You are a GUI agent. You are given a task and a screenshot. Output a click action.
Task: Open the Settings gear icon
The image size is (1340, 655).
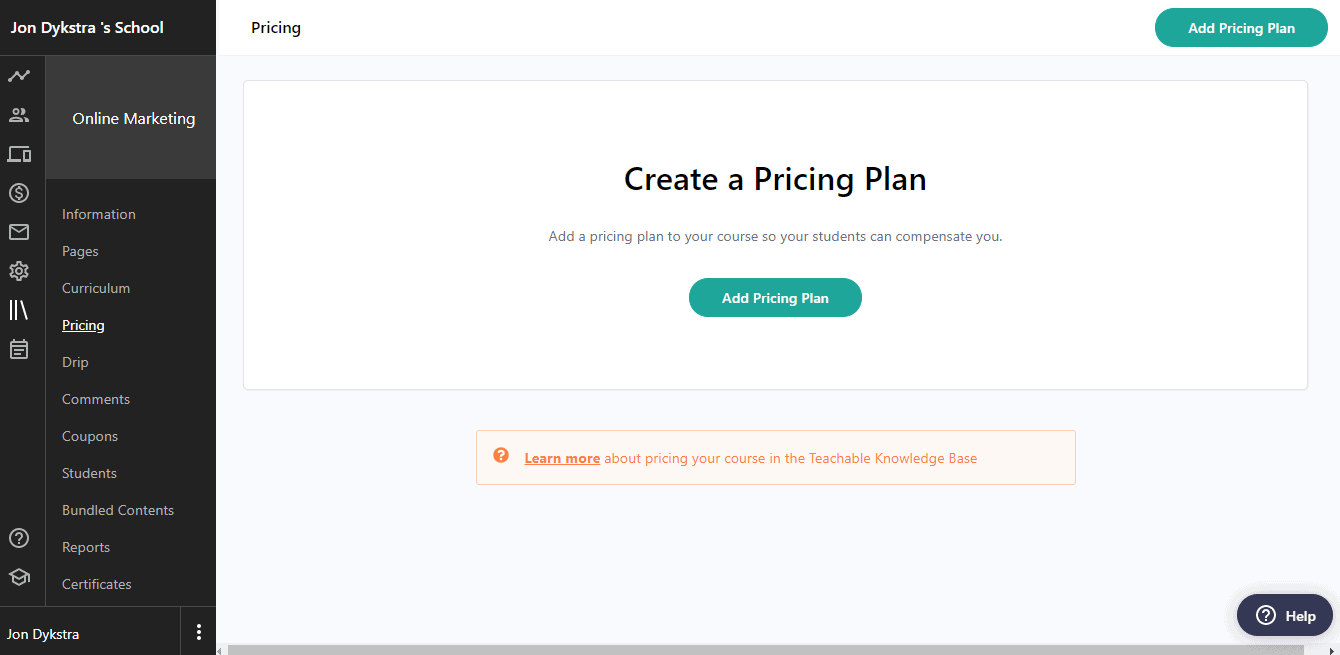pos(19,271)
